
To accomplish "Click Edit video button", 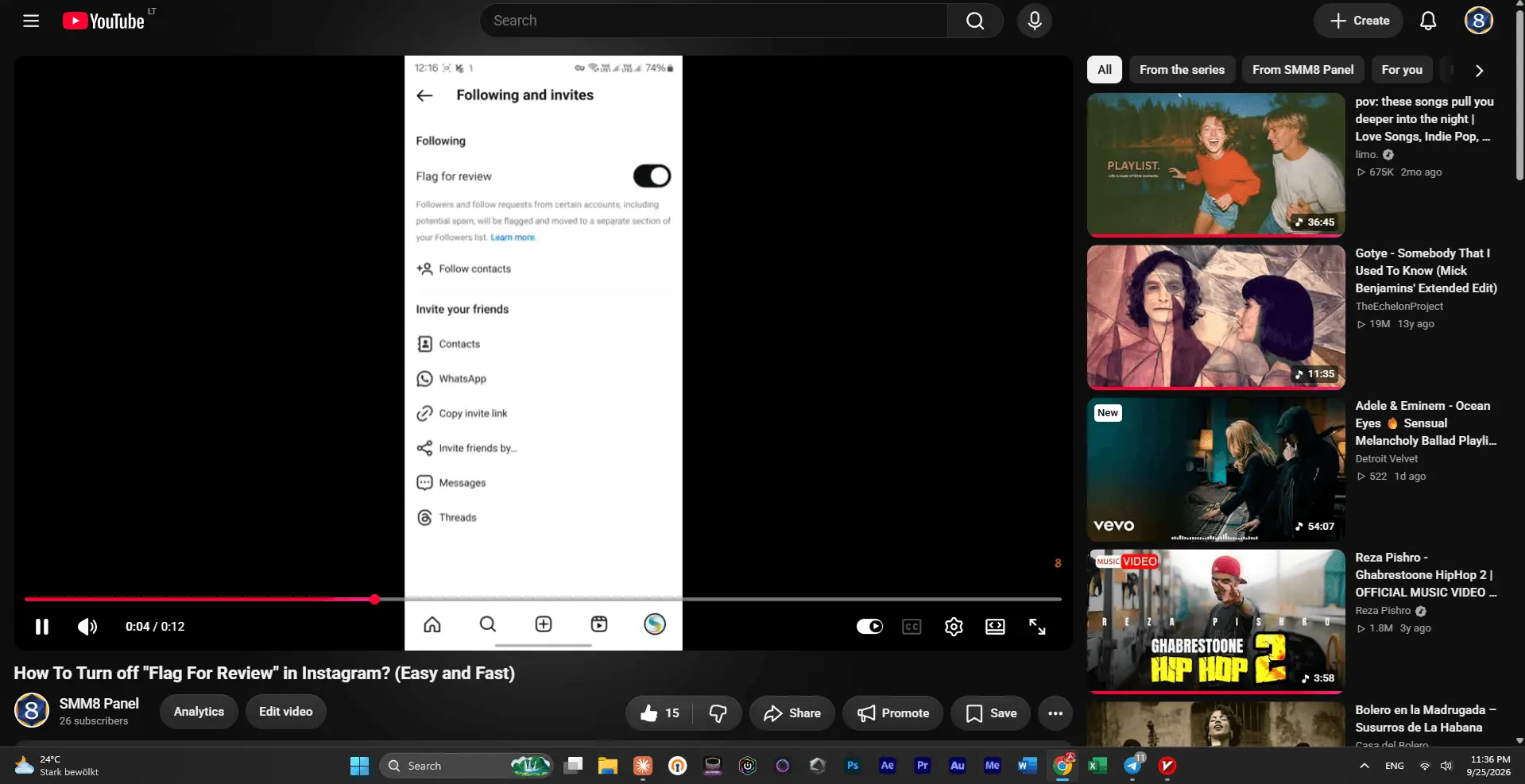I will click(x=286, y=712).
